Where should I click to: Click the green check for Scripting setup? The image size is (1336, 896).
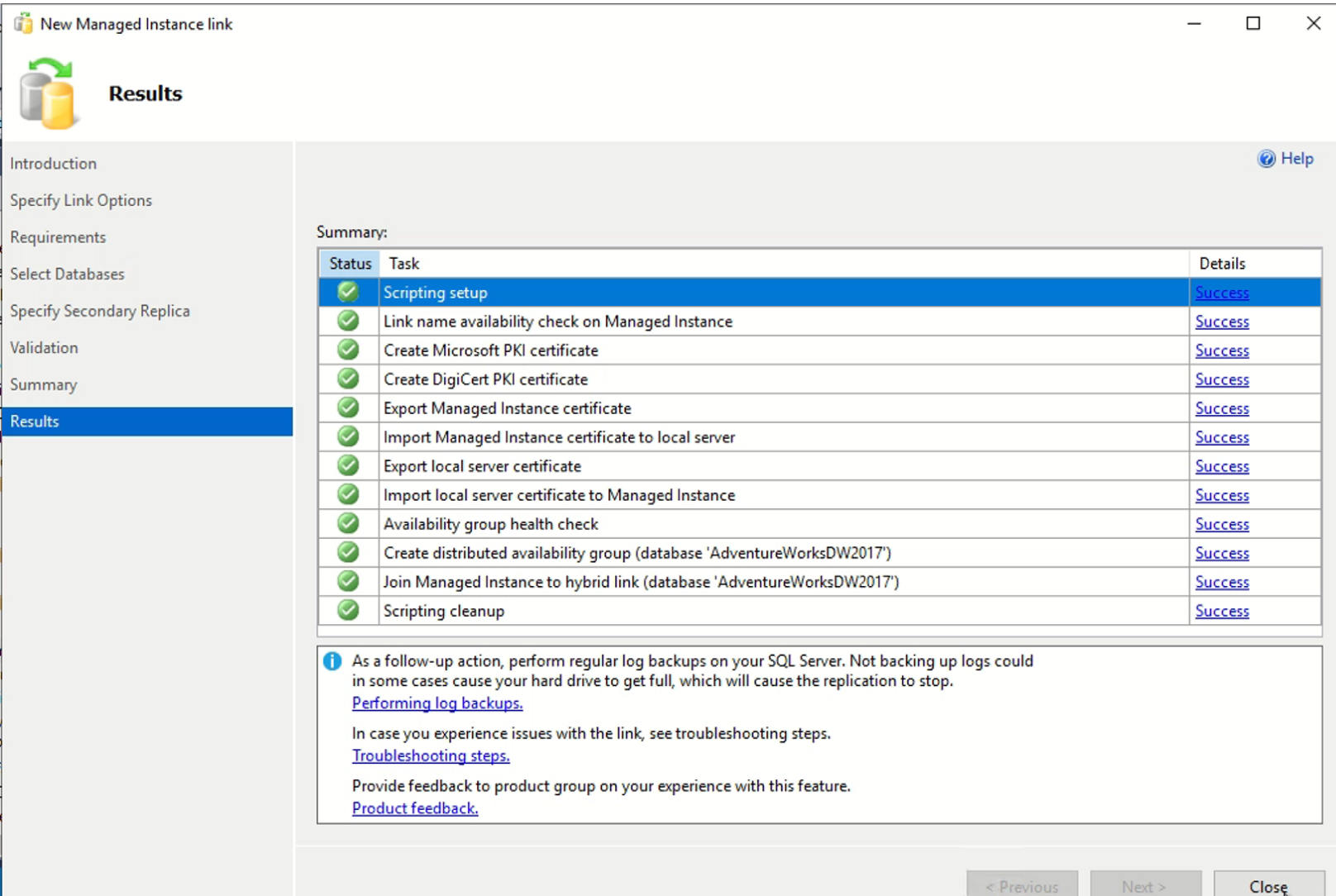pyautogui.click(x=348, y=291)
